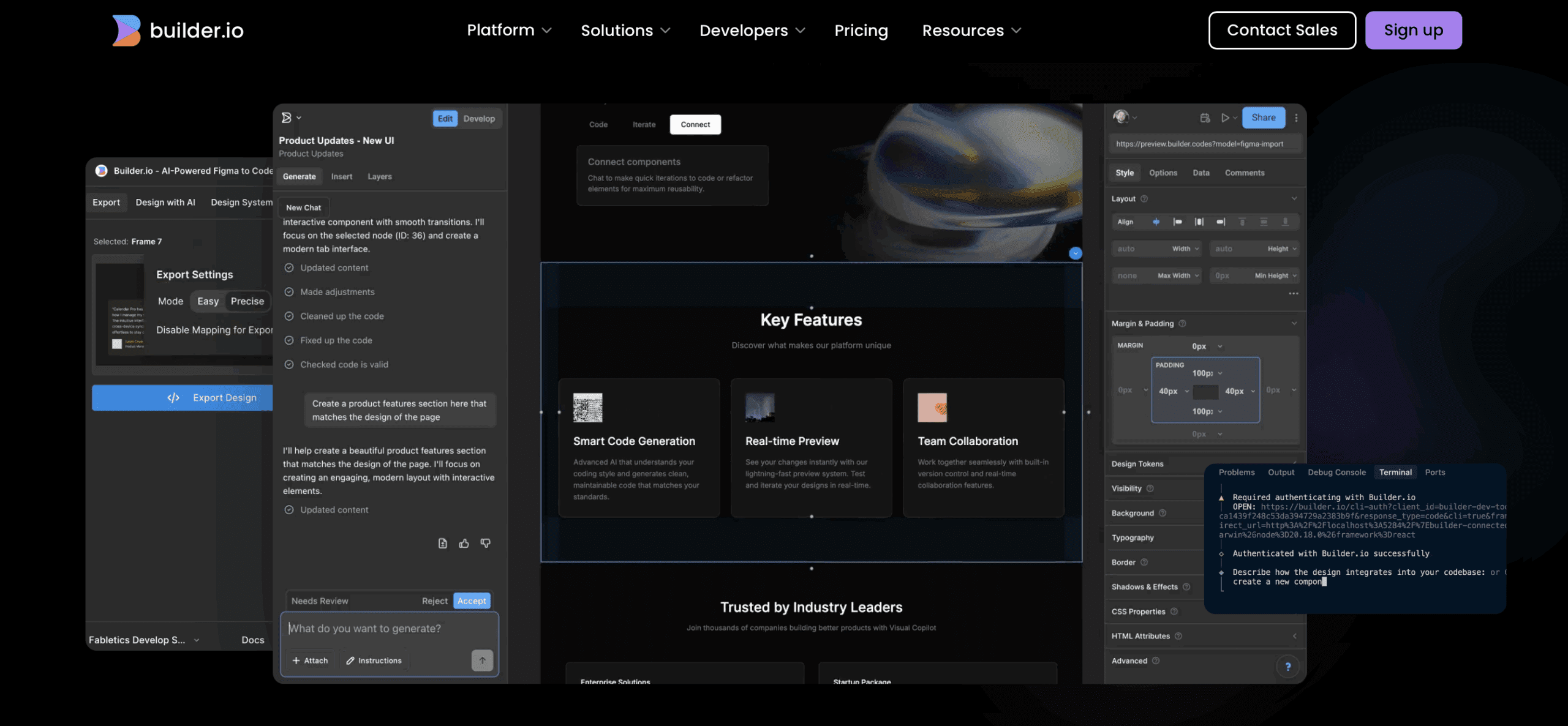This screenshot has width=1568, height=726.
Task: Open the Min Height dropdown
Action: (1276, 276)
